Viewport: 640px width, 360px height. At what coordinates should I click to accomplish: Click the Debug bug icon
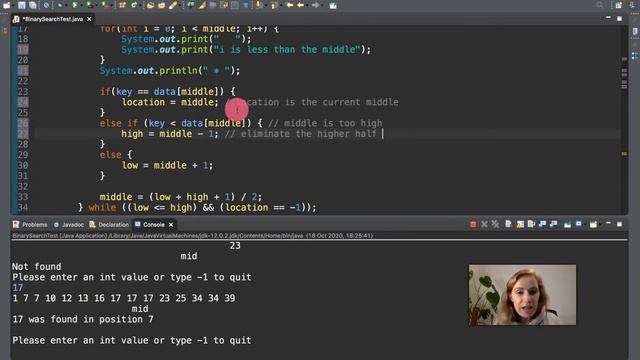pyautogui.click(x=60, y=5)
